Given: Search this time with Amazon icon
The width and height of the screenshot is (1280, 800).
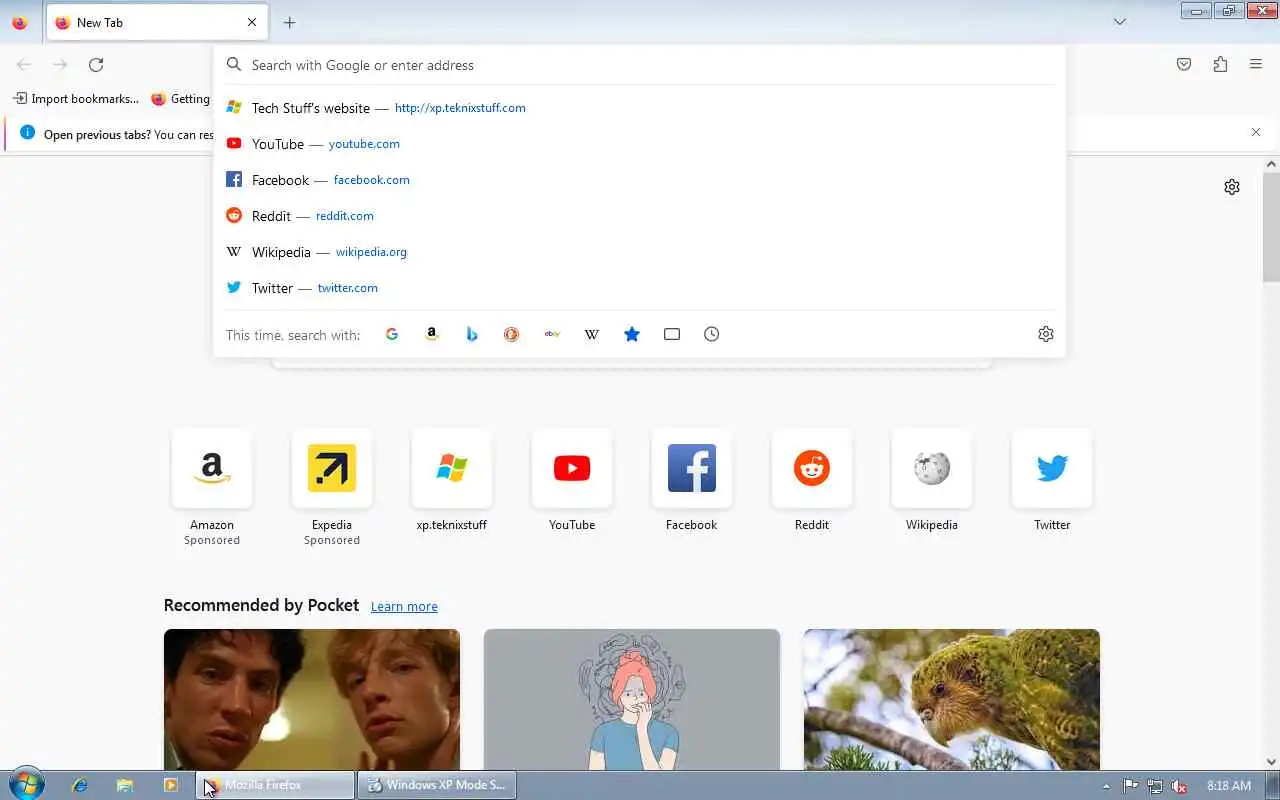Looking at the screenshot, I should click(432, 334).
